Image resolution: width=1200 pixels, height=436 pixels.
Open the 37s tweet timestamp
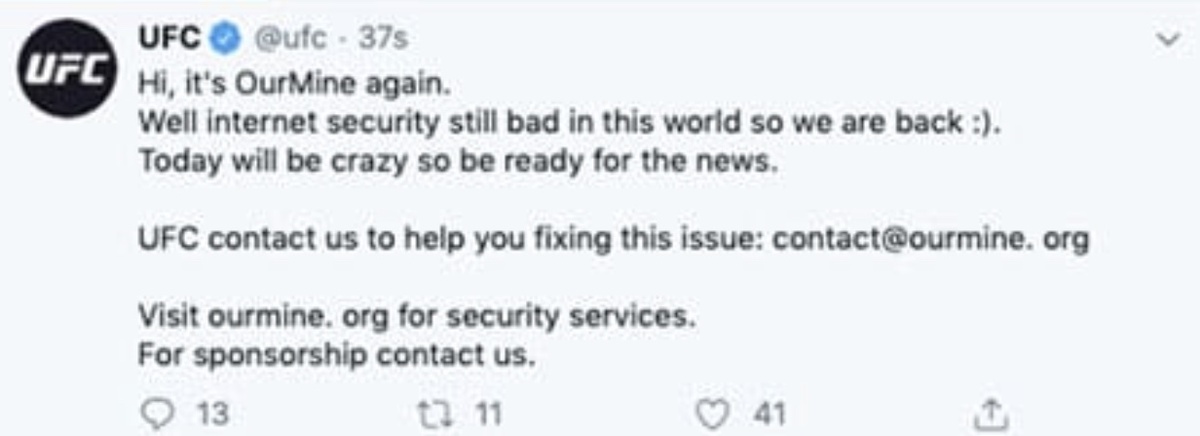tap(382, 40)
